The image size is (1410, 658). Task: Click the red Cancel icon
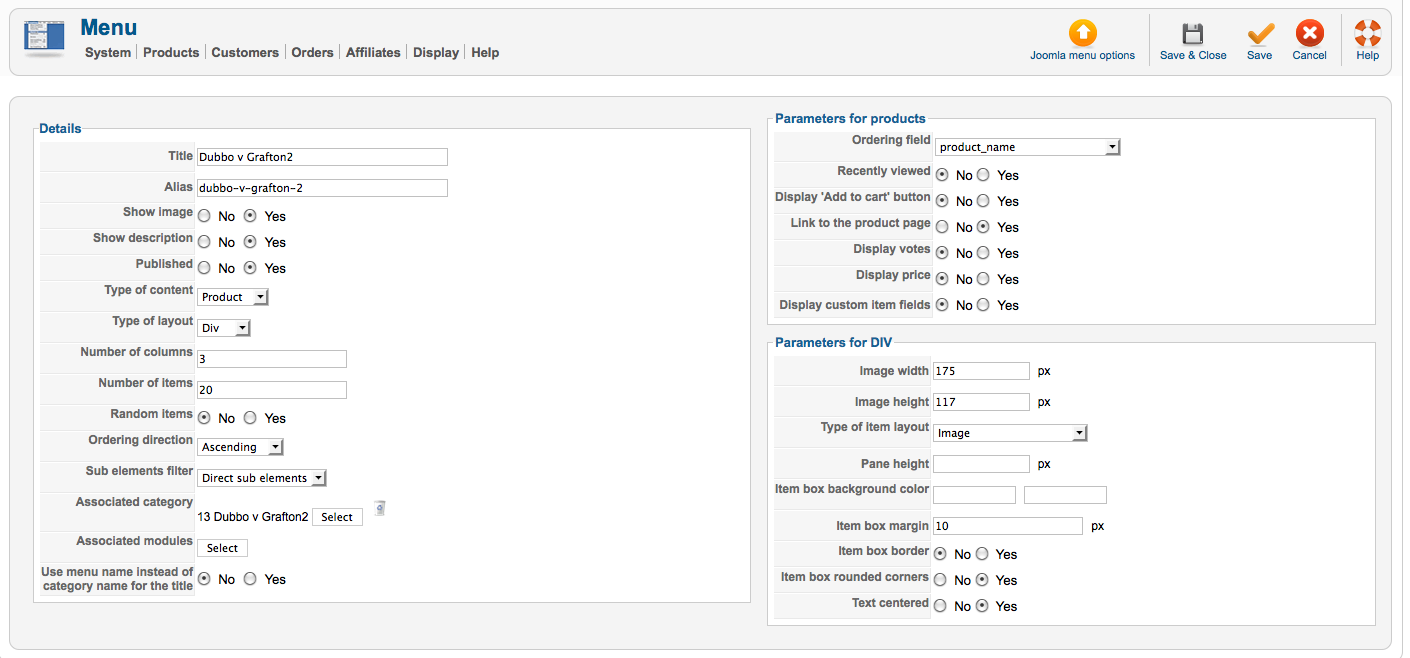[x=1309, y=33]
